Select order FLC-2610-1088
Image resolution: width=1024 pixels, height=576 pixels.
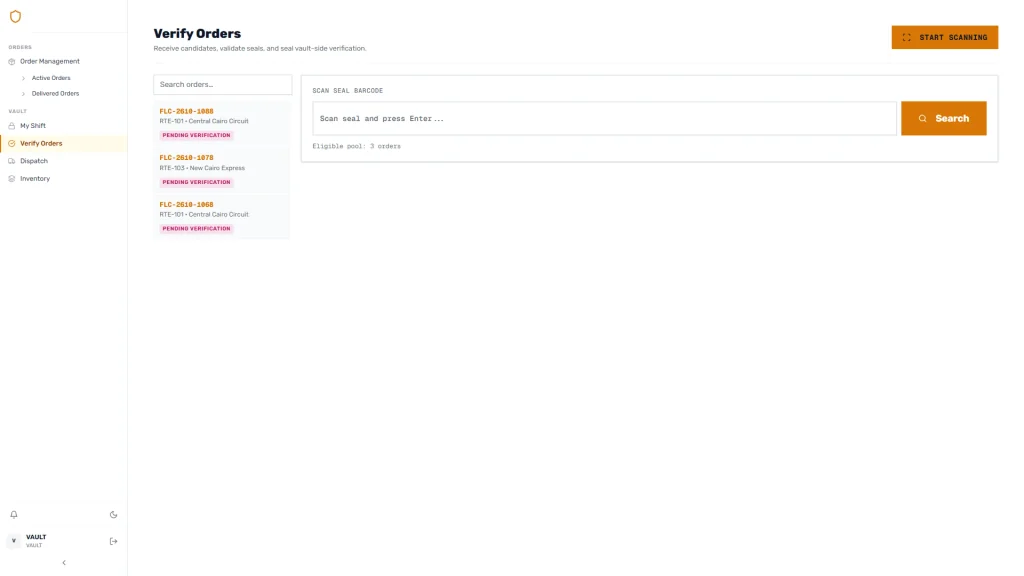coord(222,123)
